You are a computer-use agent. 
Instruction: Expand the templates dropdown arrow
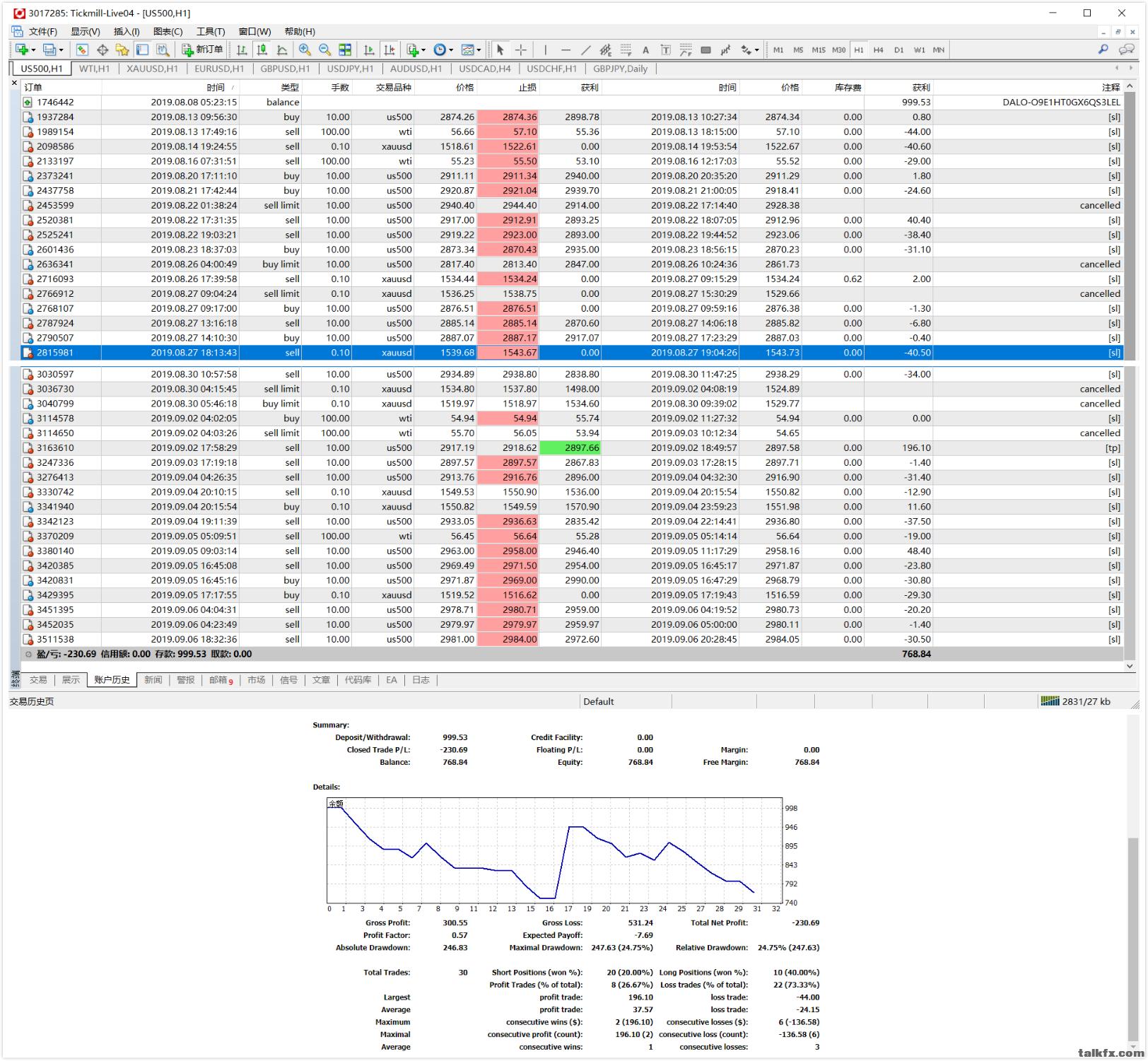point(479,50)
